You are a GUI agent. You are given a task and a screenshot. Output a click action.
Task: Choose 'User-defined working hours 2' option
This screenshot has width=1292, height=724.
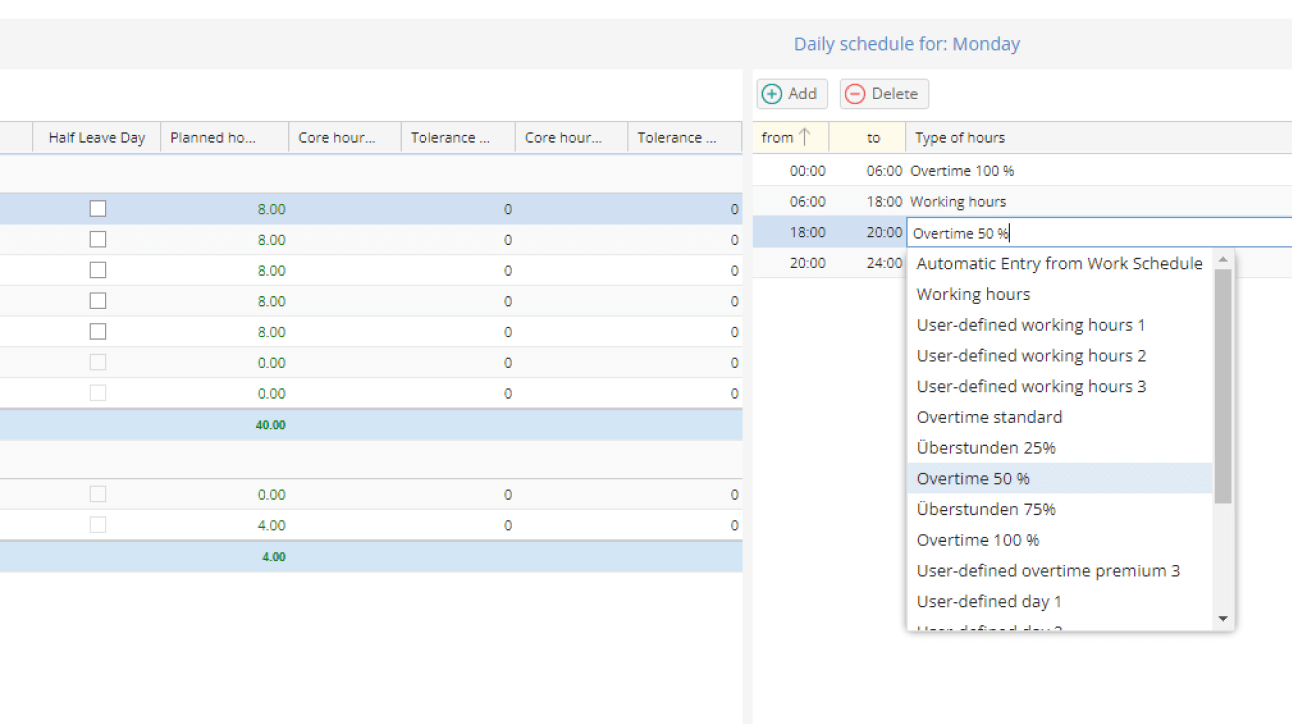(x=1031, y=356)
